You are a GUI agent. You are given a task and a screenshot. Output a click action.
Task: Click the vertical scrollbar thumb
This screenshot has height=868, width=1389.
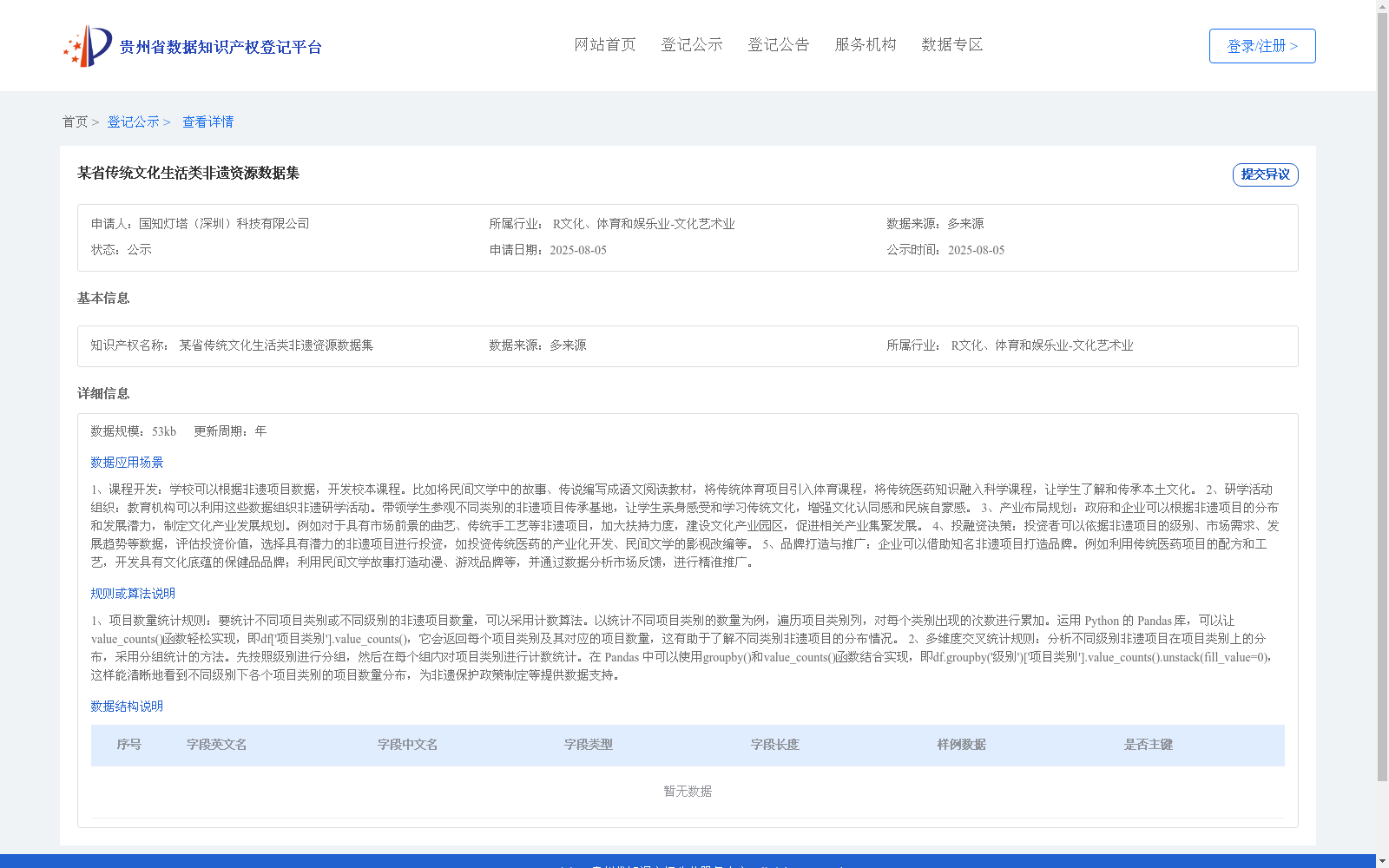click(1382, 397)
